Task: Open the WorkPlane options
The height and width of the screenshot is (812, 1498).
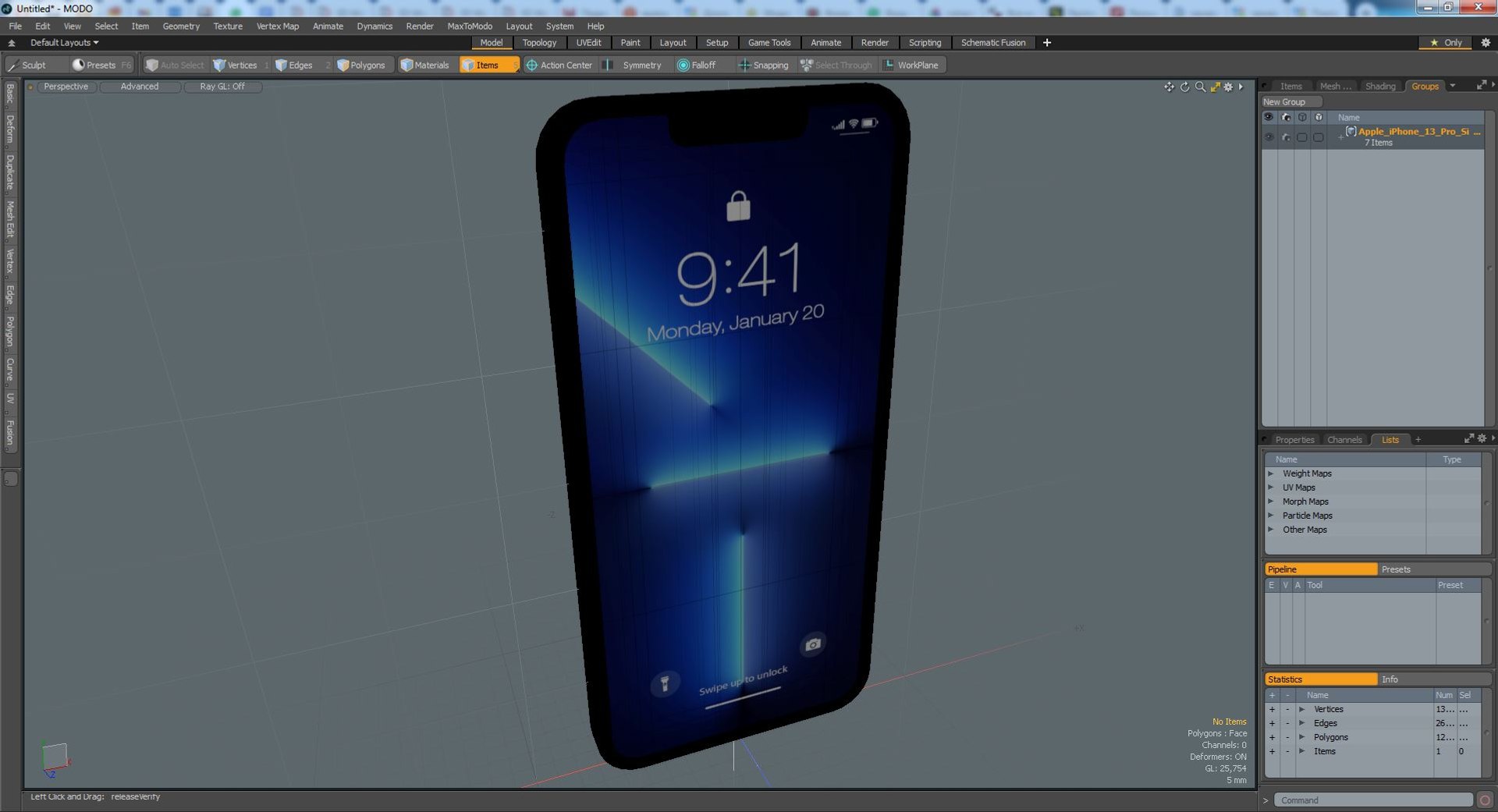Action: 911,66
